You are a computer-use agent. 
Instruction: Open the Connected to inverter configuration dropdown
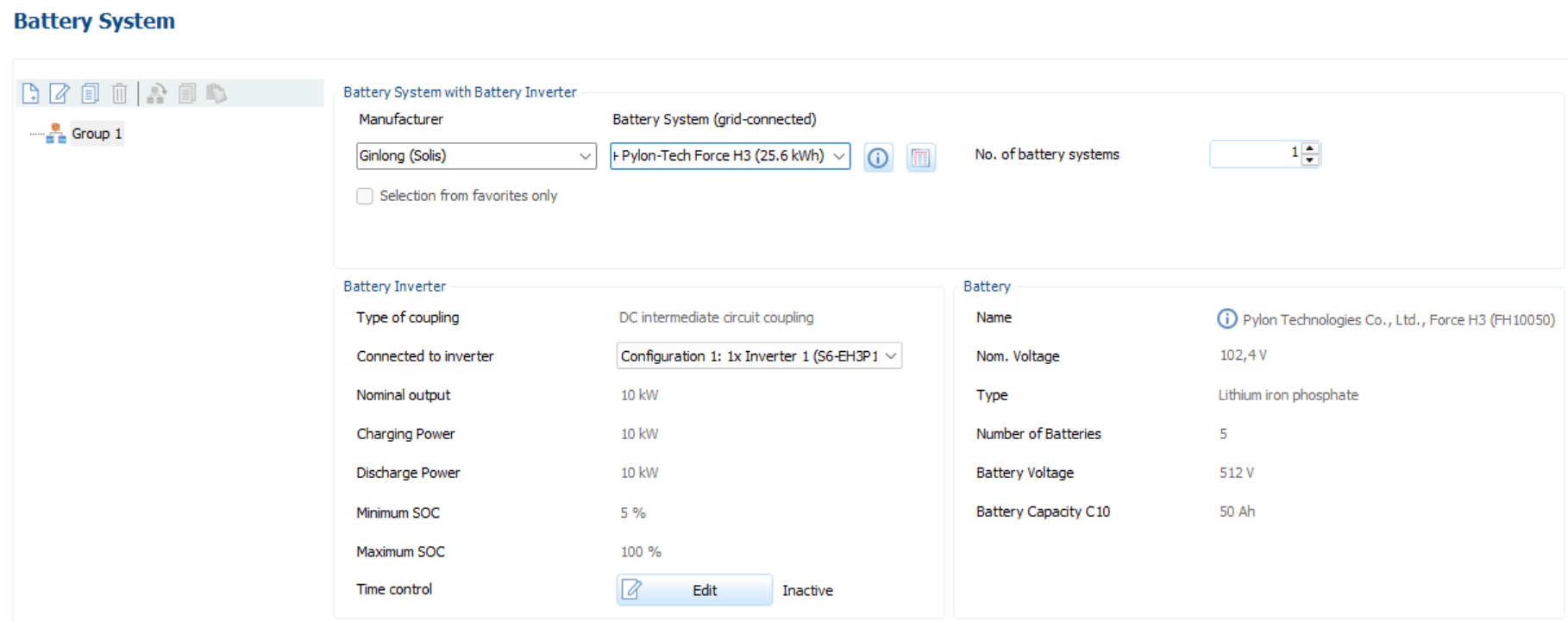[759, 356]
